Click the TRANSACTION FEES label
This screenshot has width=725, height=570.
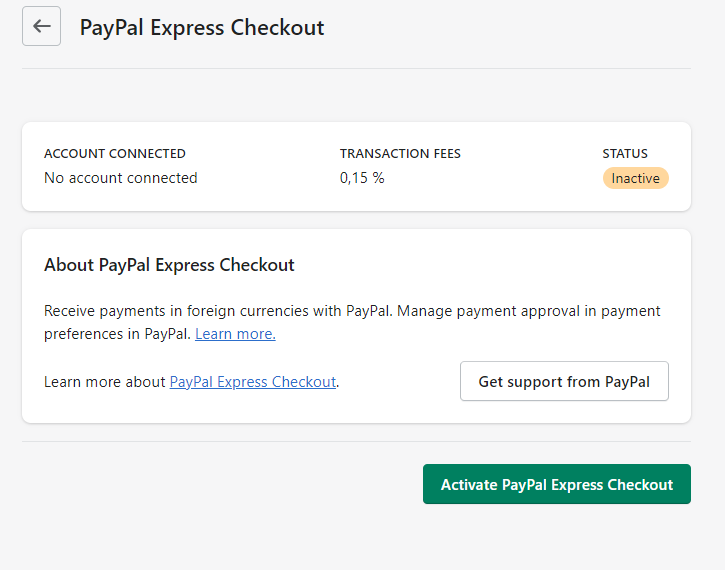tap(400, 154)
